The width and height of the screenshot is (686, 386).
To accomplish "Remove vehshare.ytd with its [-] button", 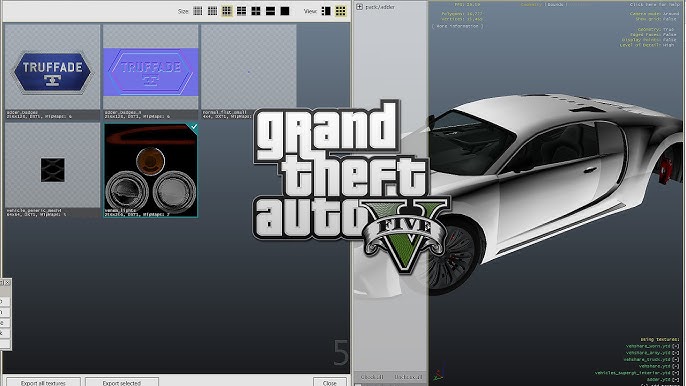I will 676,366.
